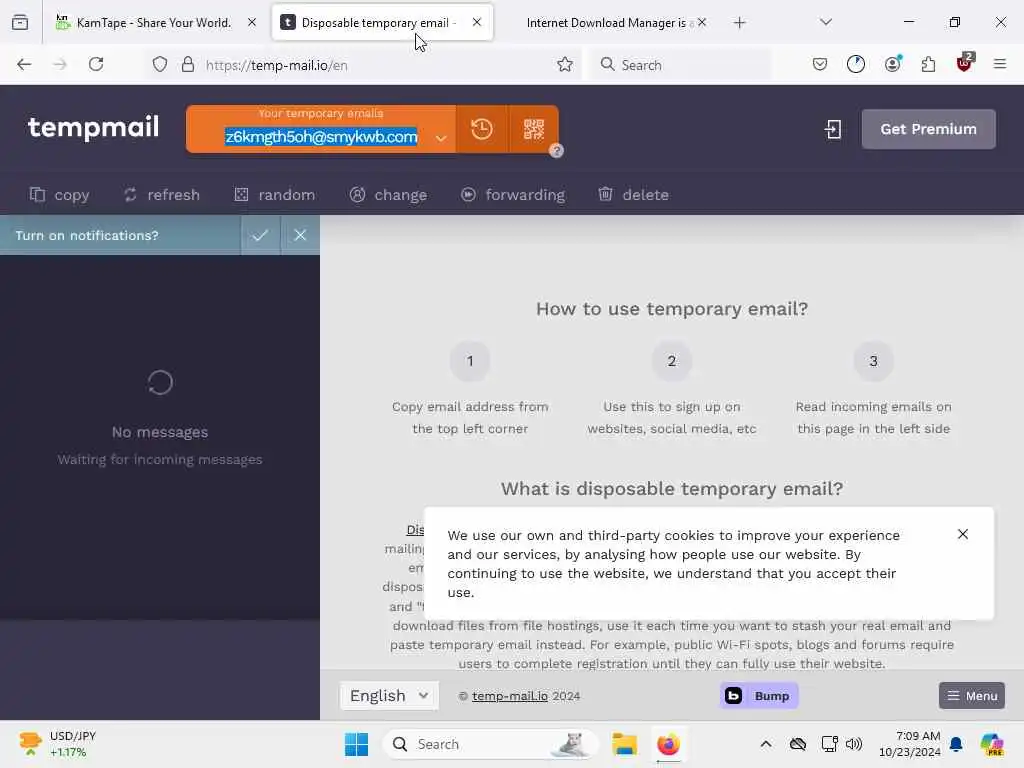
Task: Click the tempmail logo
Action: pyautogui.click(x=93, y=127)
